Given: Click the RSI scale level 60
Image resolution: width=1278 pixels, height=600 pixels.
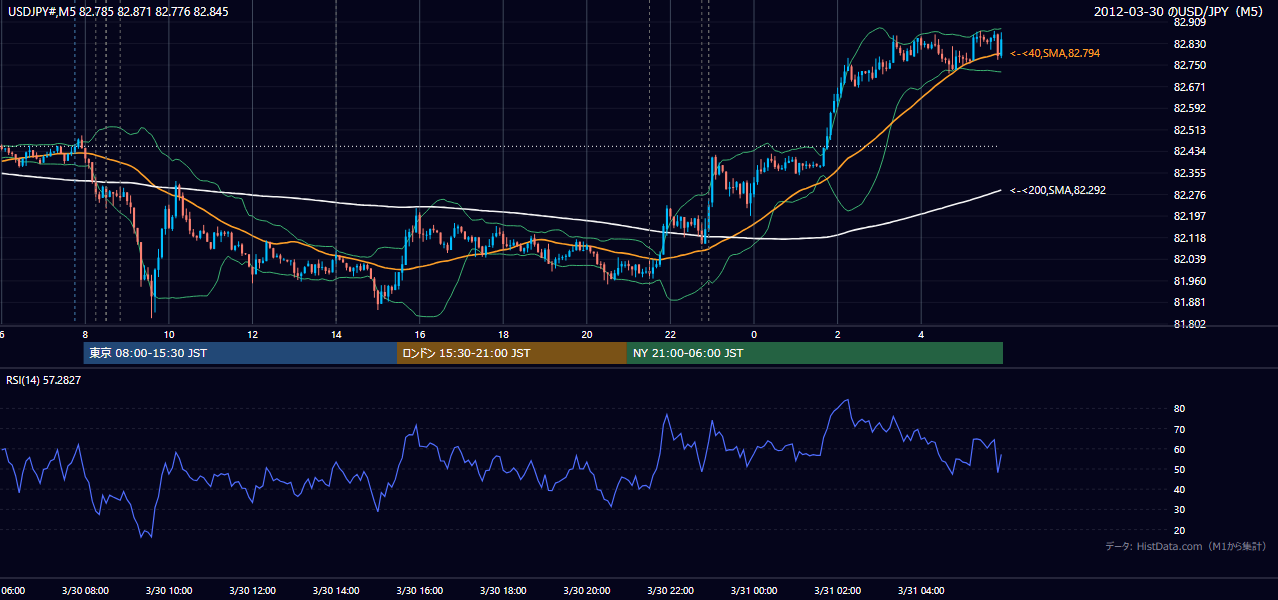Looking at the screenshot, I should point(1179,449).
